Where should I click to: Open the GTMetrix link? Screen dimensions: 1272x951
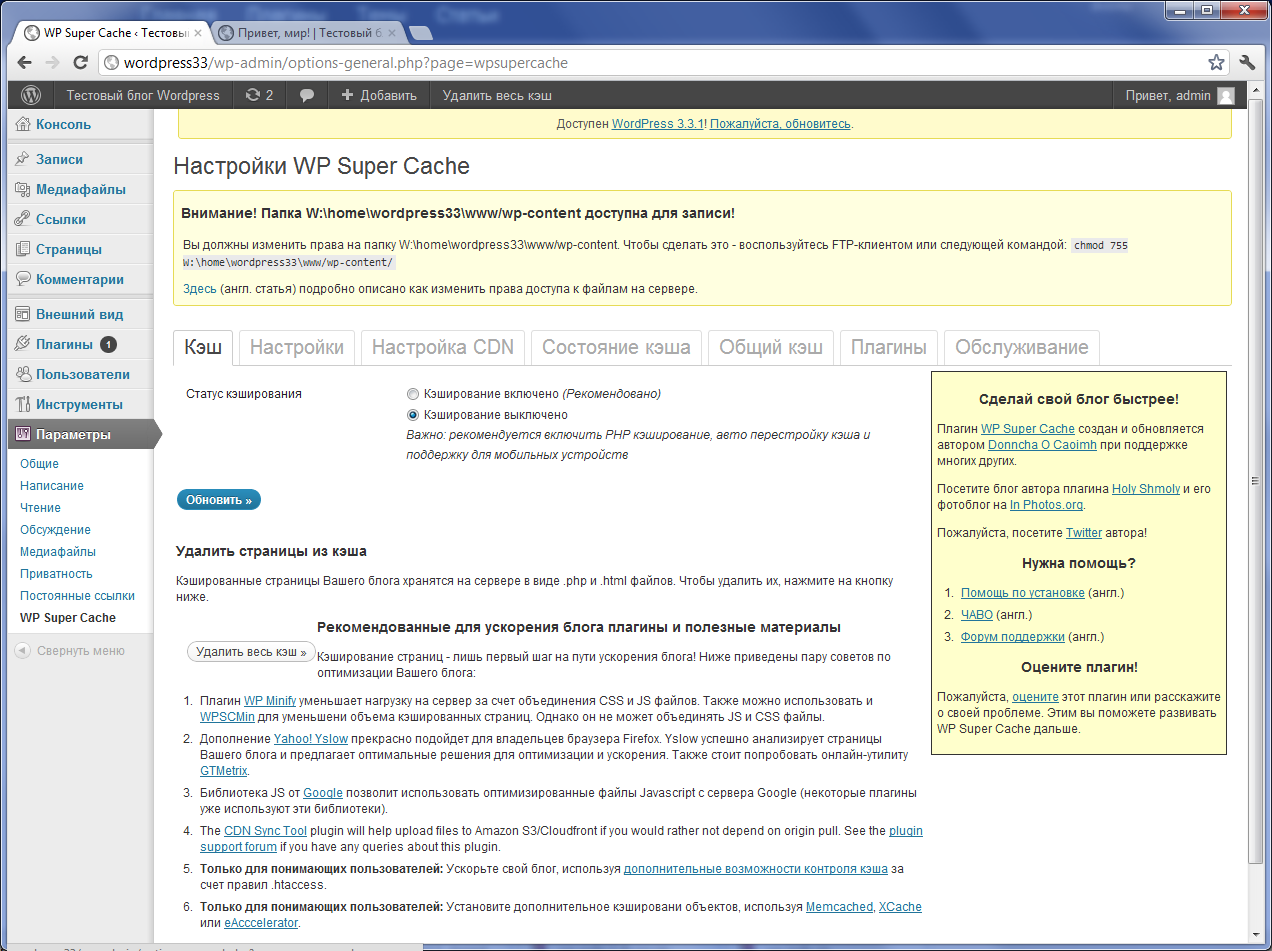tap(224, 771)
